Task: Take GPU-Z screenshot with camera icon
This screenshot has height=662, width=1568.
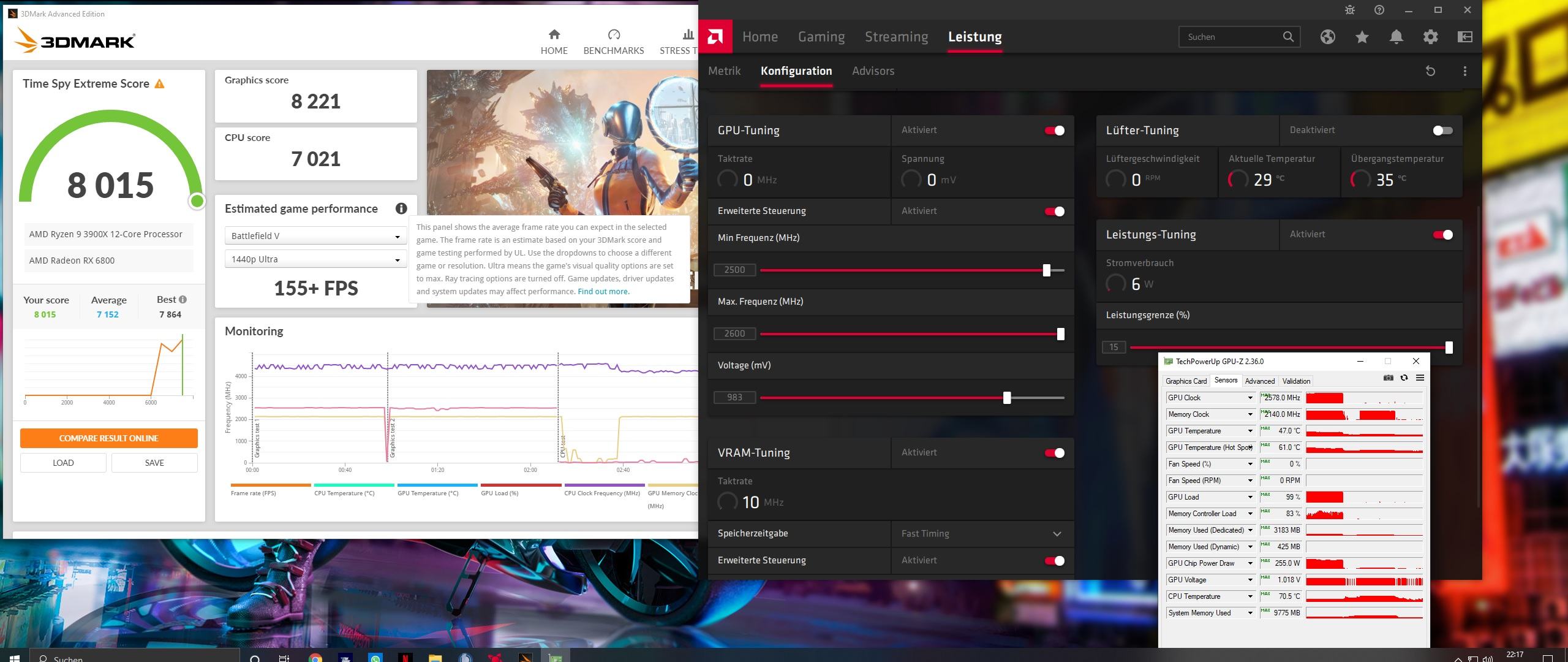Action: tap(1388, 378)
